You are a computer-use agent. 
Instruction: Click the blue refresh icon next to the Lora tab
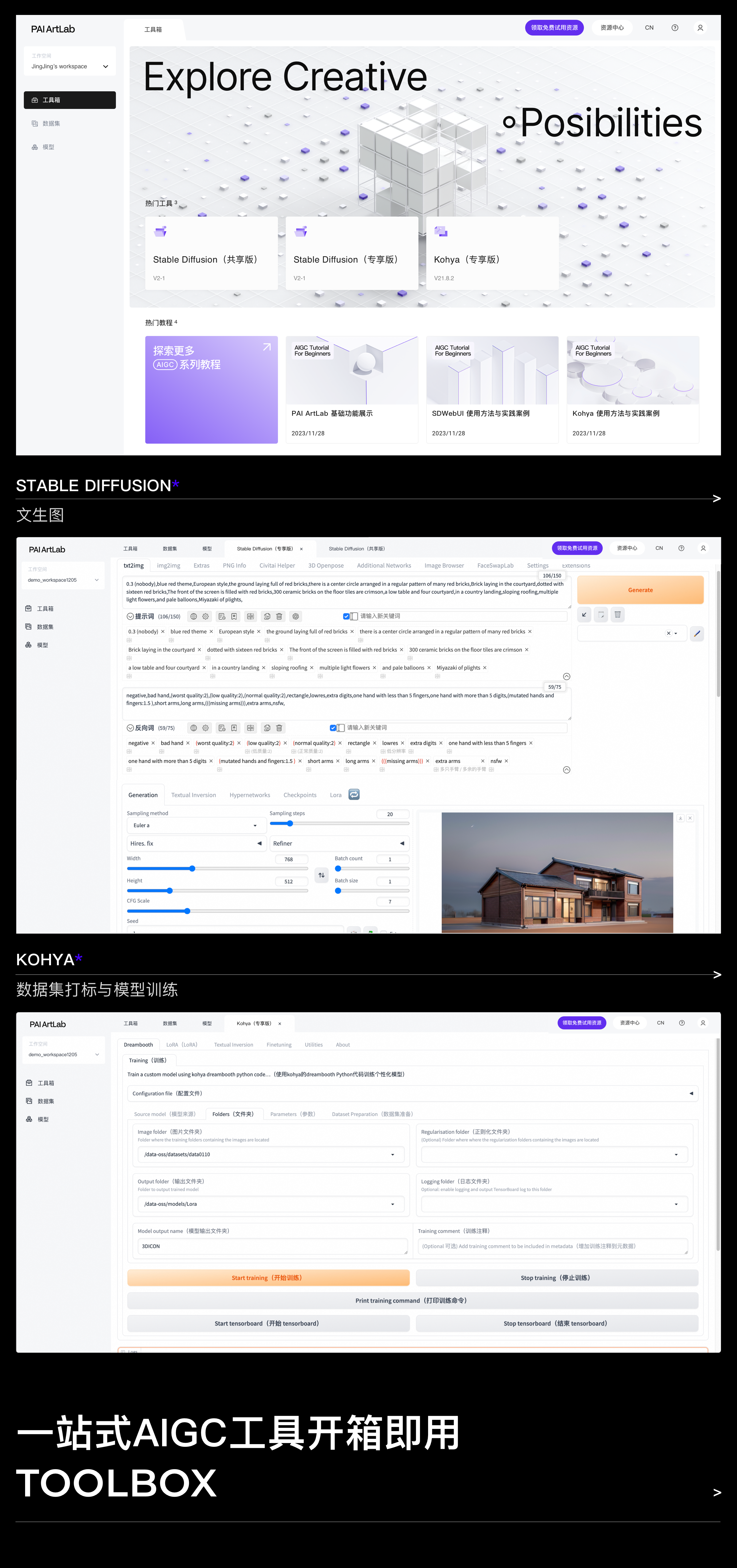354,794
